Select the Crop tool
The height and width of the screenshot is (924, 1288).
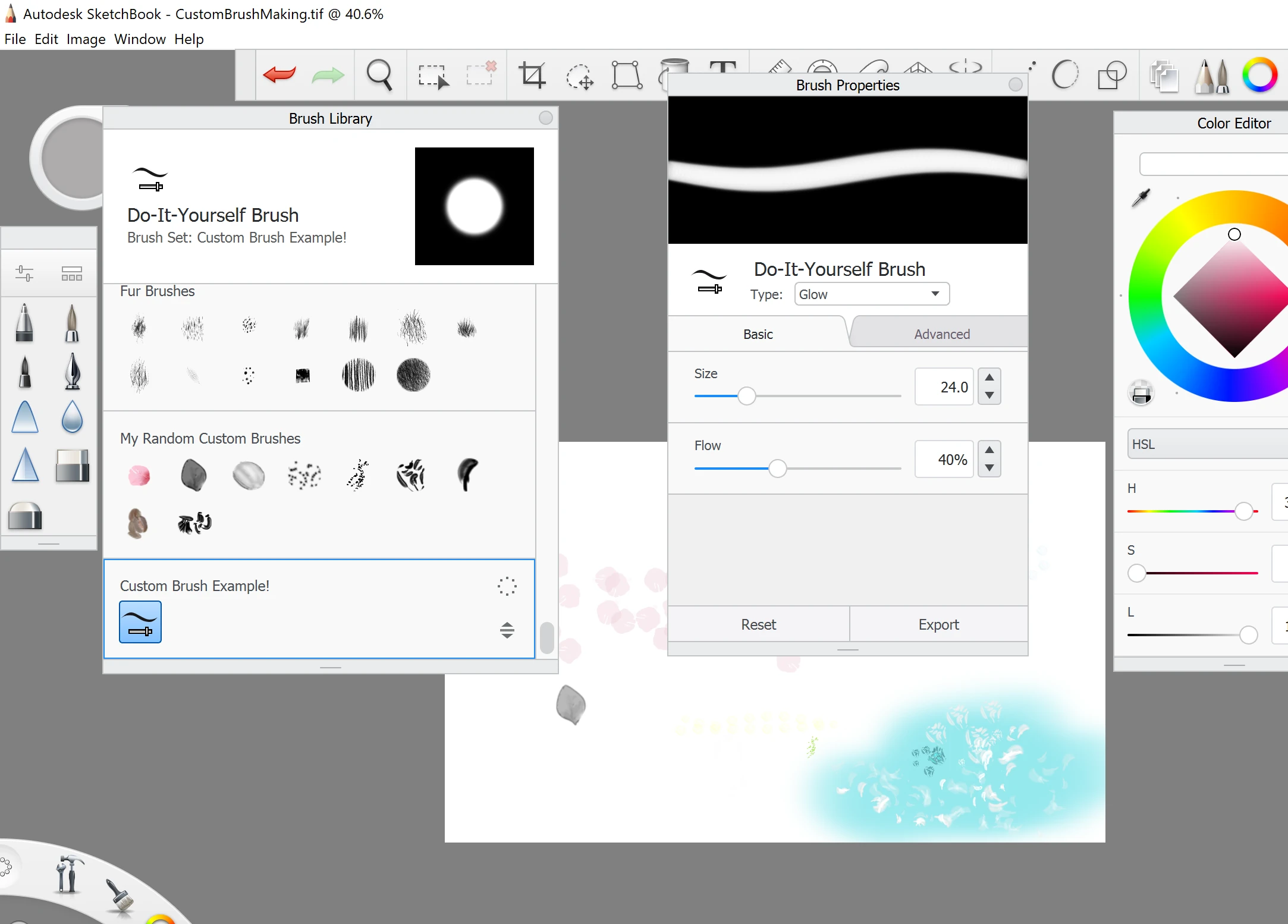pyautogui.click(x=532, y=76)
